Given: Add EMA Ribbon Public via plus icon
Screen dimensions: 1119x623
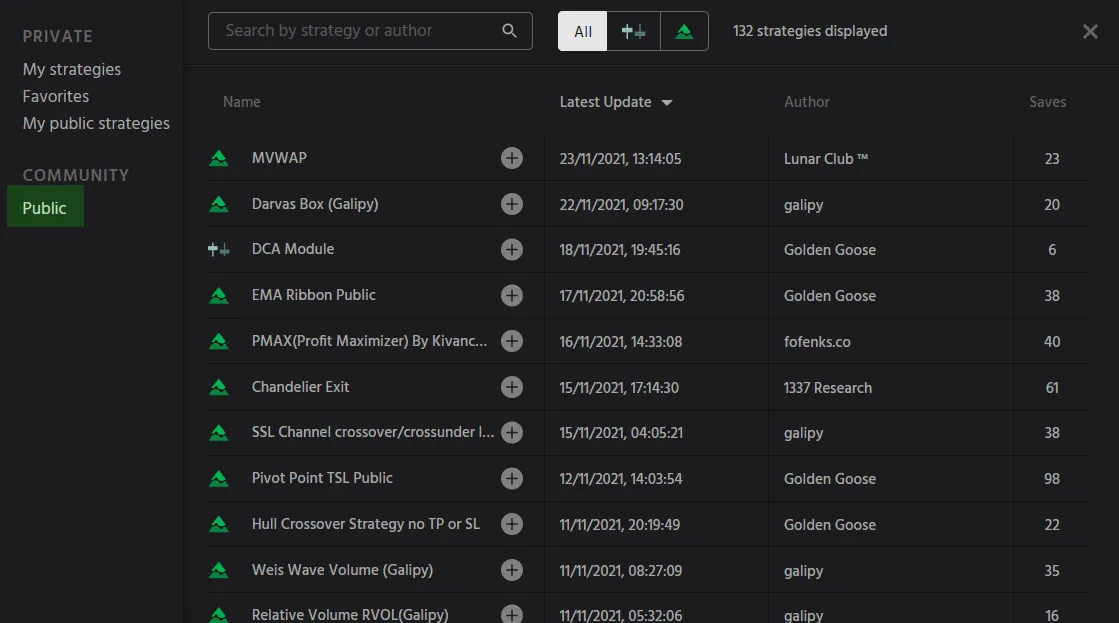Looking at the screenshot, I should [x=512, y=295].
